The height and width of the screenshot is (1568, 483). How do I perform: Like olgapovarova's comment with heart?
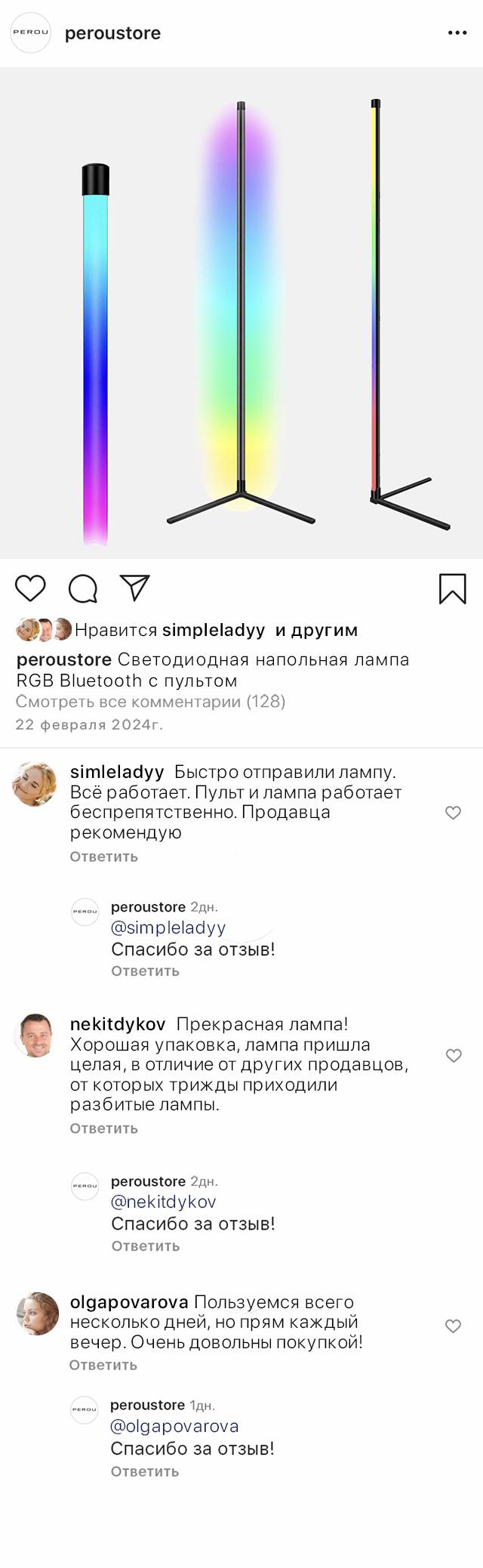point(453,1326)
